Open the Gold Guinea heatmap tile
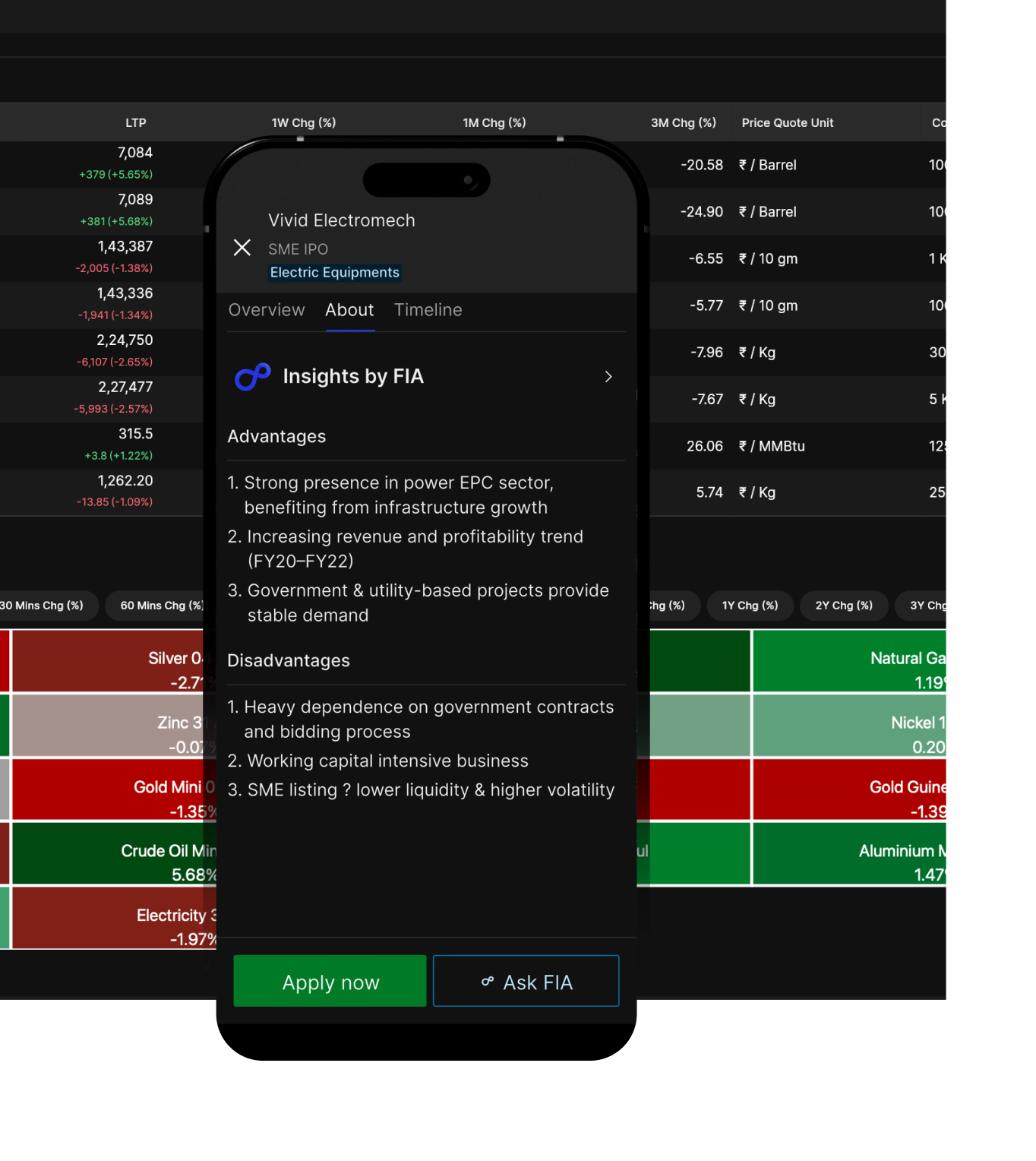The image size is (1036, 1161). coord(849,790)
